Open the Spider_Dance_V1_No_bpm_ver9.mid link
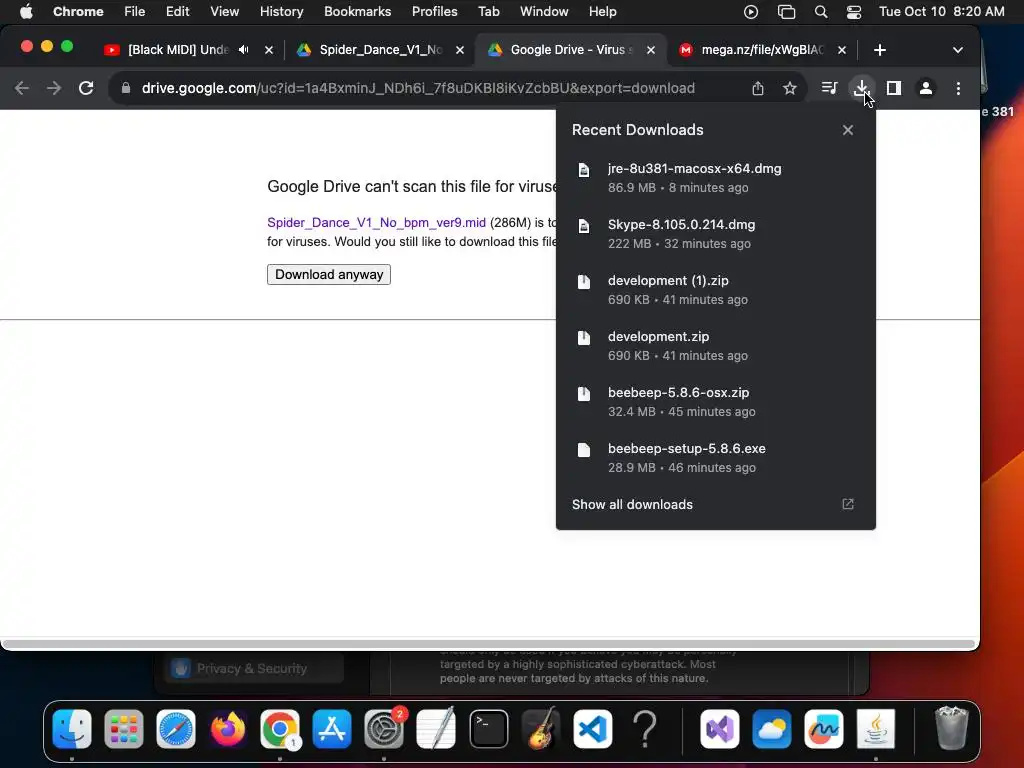1024x768 pixels. click(x=376, y=223)
